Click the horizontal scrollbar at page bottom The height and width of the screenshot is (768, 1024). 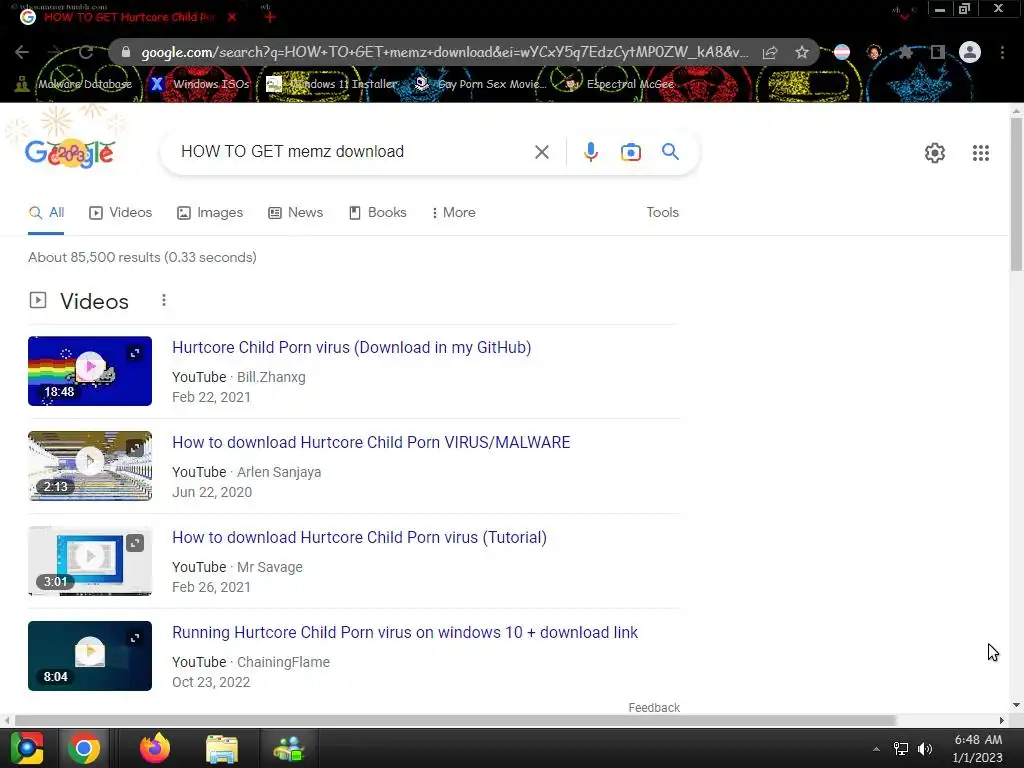coord(455,720)
